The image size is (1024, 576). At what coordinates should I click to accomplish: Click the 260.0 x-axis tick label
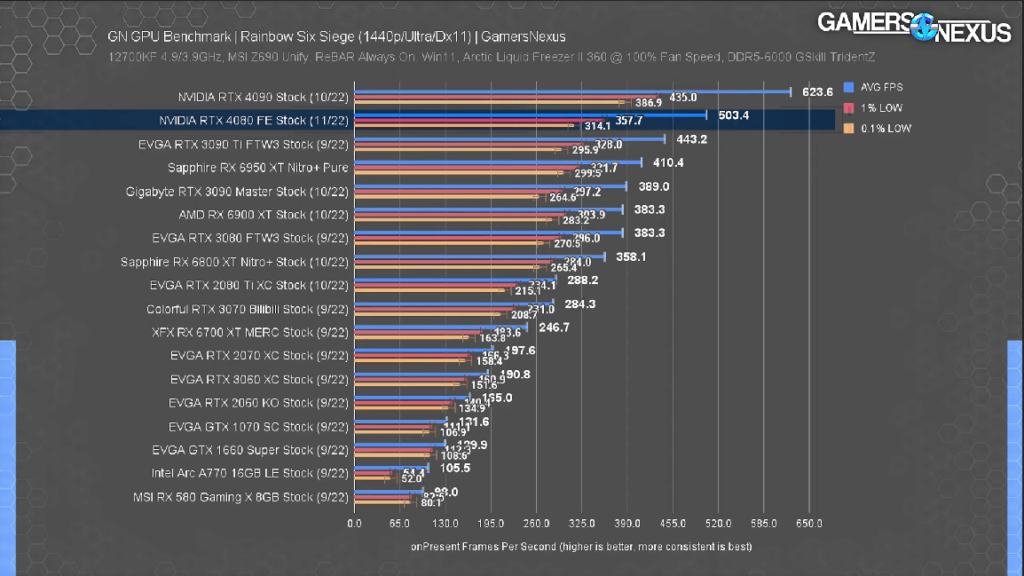pyautogui.click(x=536, y=524)
